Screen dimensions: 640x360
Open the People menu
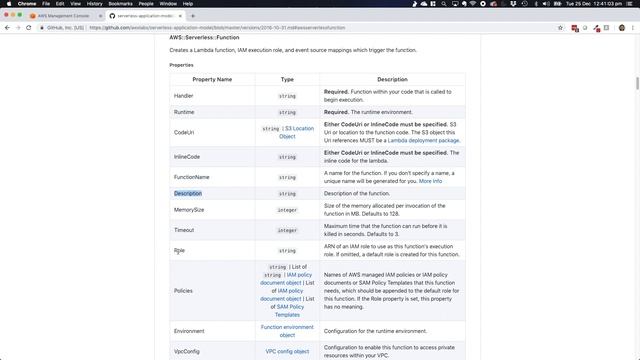pos(146,4)
